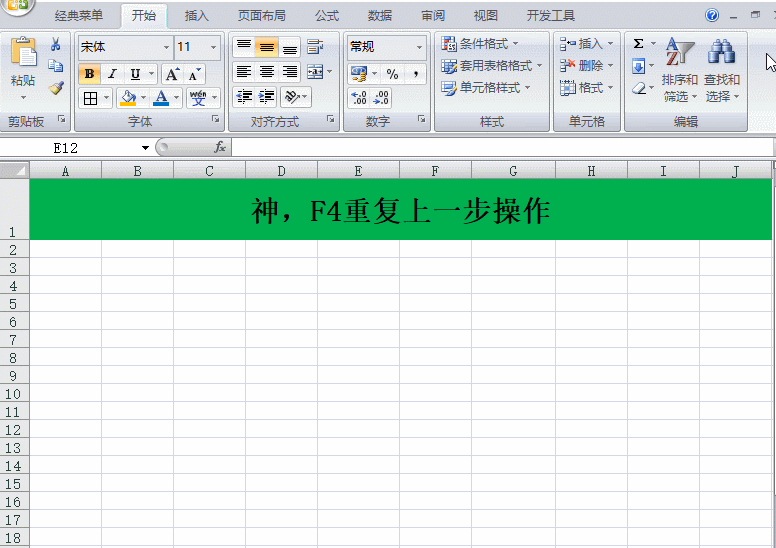Screen dimensions: 776x548
Task: Decrease decimal places icon
Action: click(x=381, y=98)
